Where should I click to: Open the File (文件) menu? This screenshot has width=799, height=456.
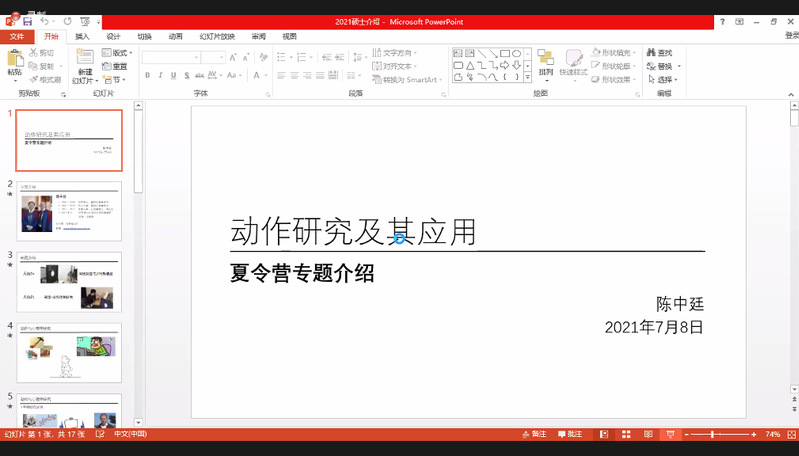click(16, 36)
